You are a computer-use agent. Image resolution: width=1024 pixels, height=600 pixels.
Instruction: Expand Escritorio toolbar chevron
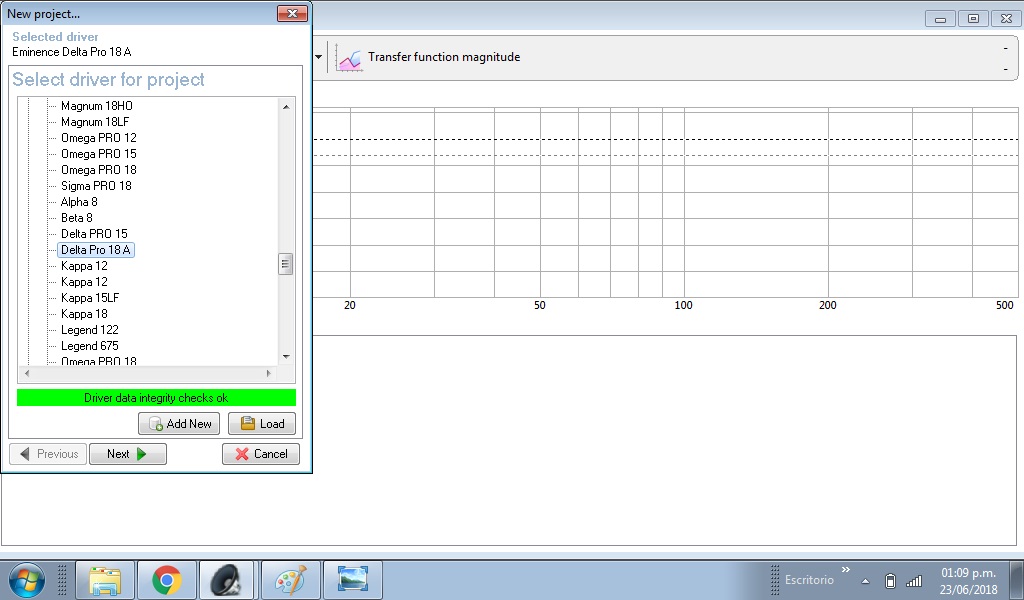846,570
